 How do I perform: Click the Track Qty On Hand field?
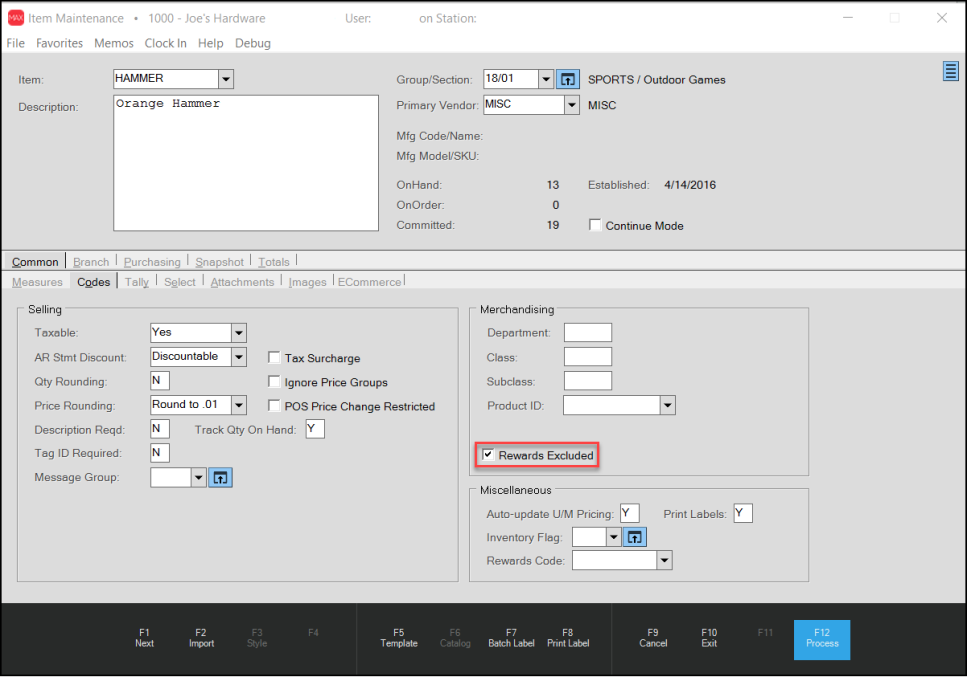click(x=315, y=429)
